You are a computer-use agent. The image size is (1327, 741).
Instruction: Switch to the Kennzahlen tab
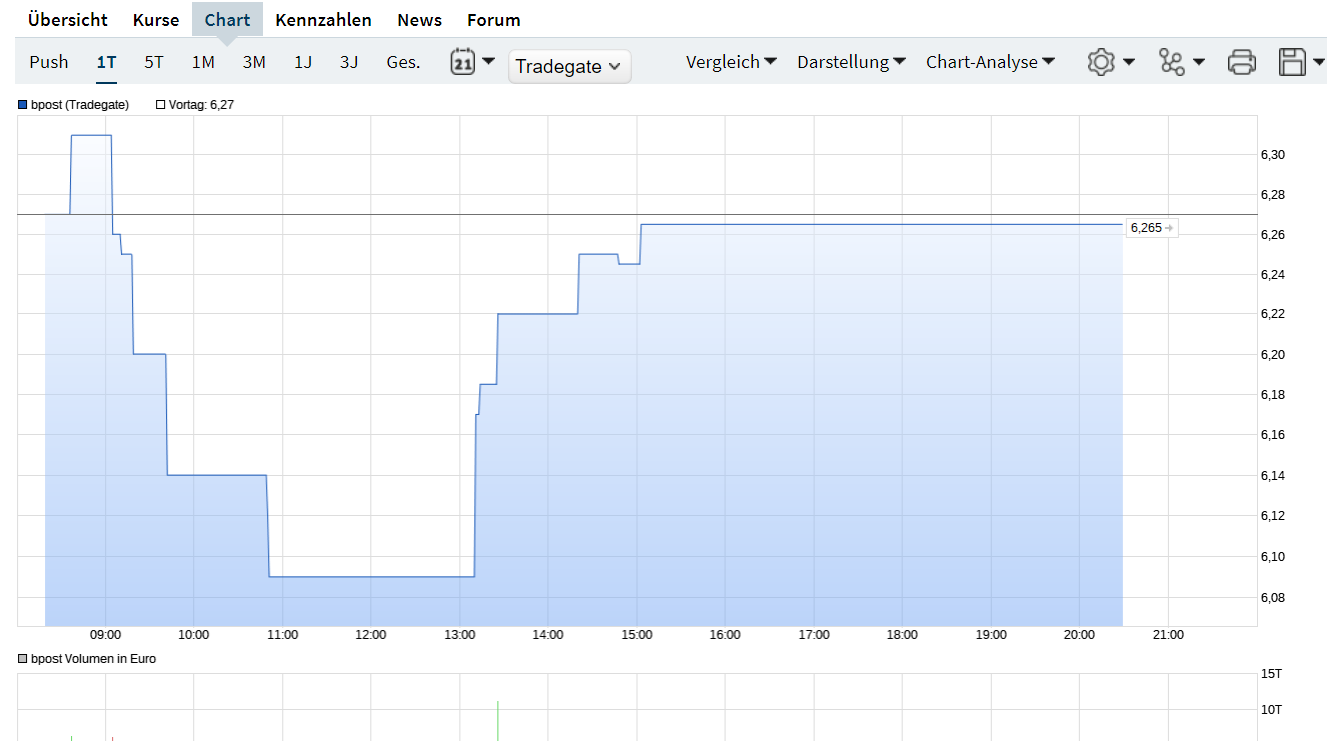coord(323,20)
